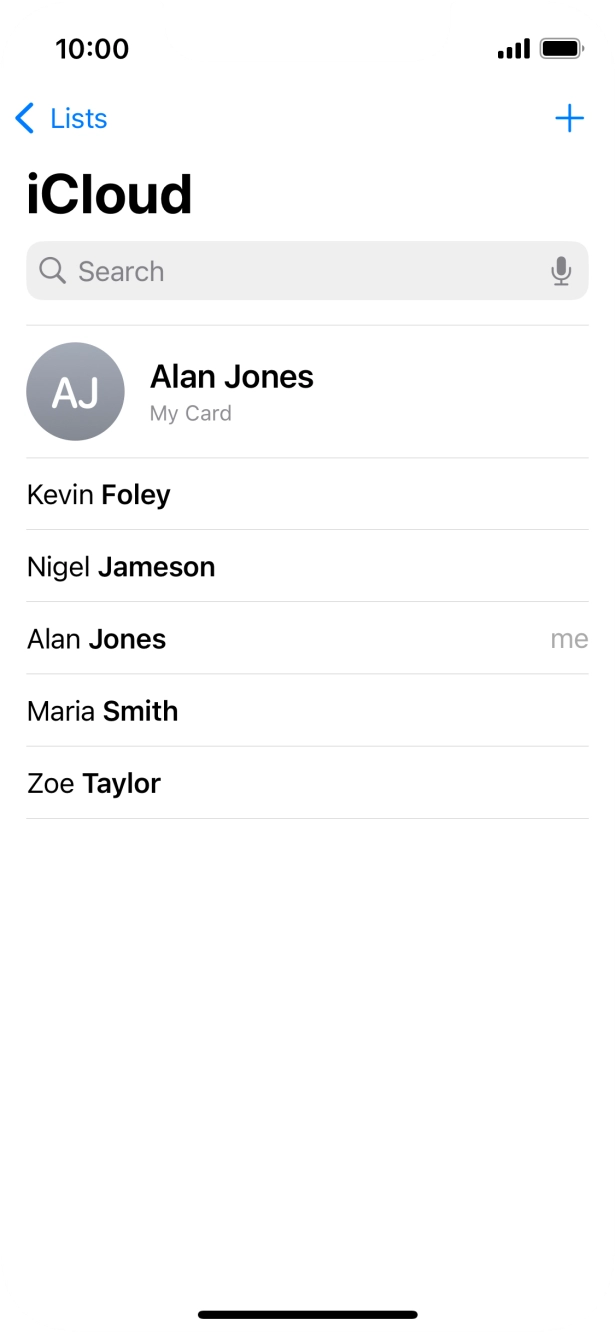Open the Alan Jones list entry
This screenshot has height=1332, width=615.
point(97,639)
